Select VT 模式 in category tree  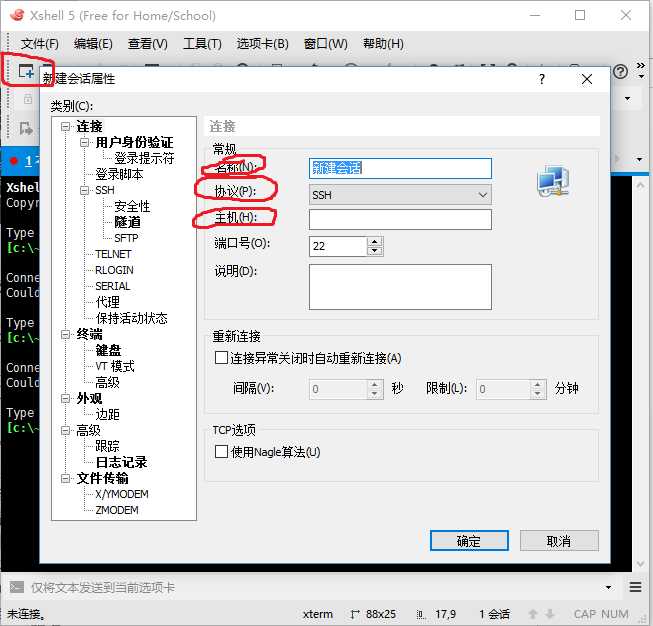click(x=115, y=366)
